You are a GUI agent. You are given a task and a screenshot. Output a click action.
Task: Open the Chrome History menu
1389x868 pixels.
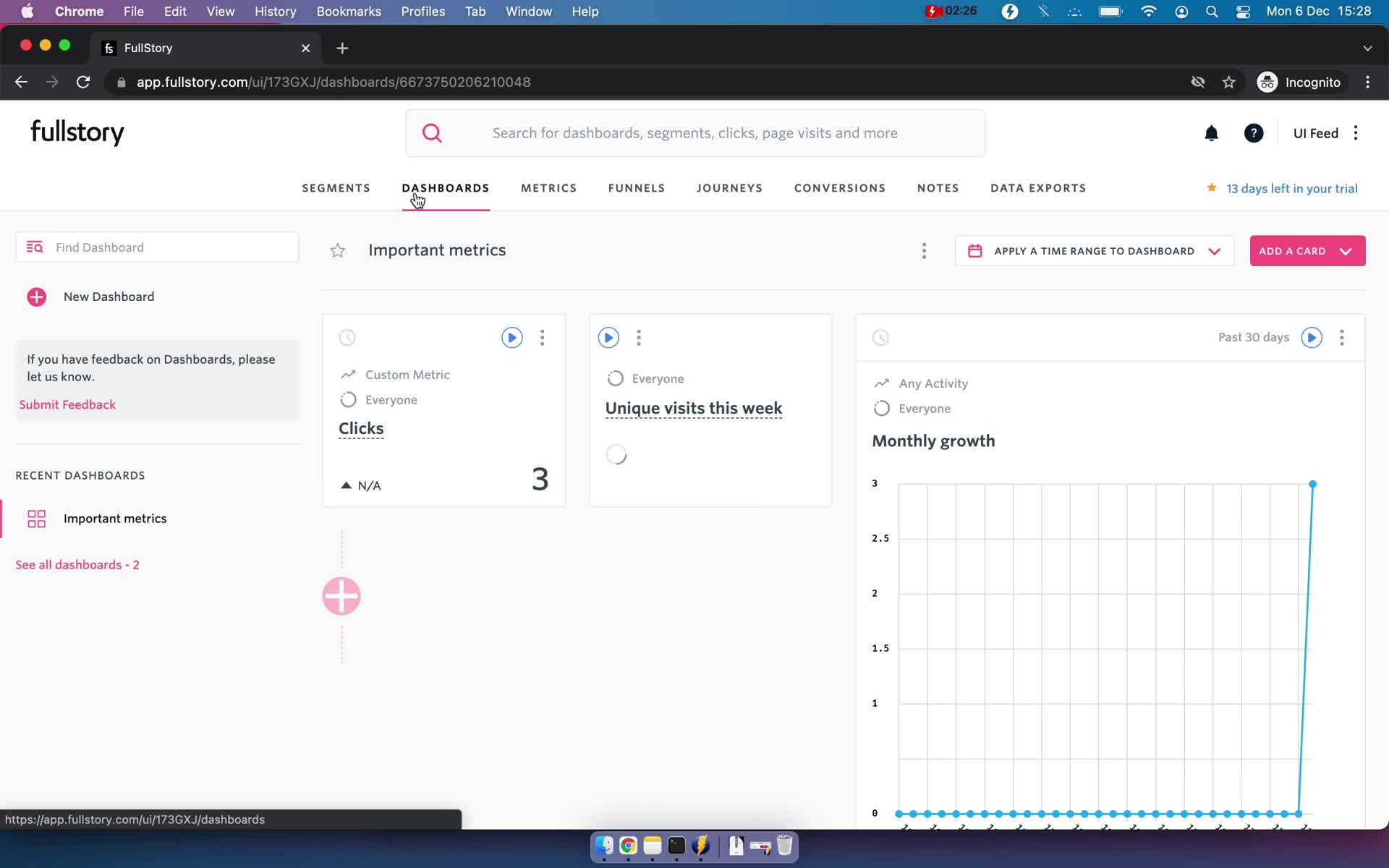pos(275,12)
